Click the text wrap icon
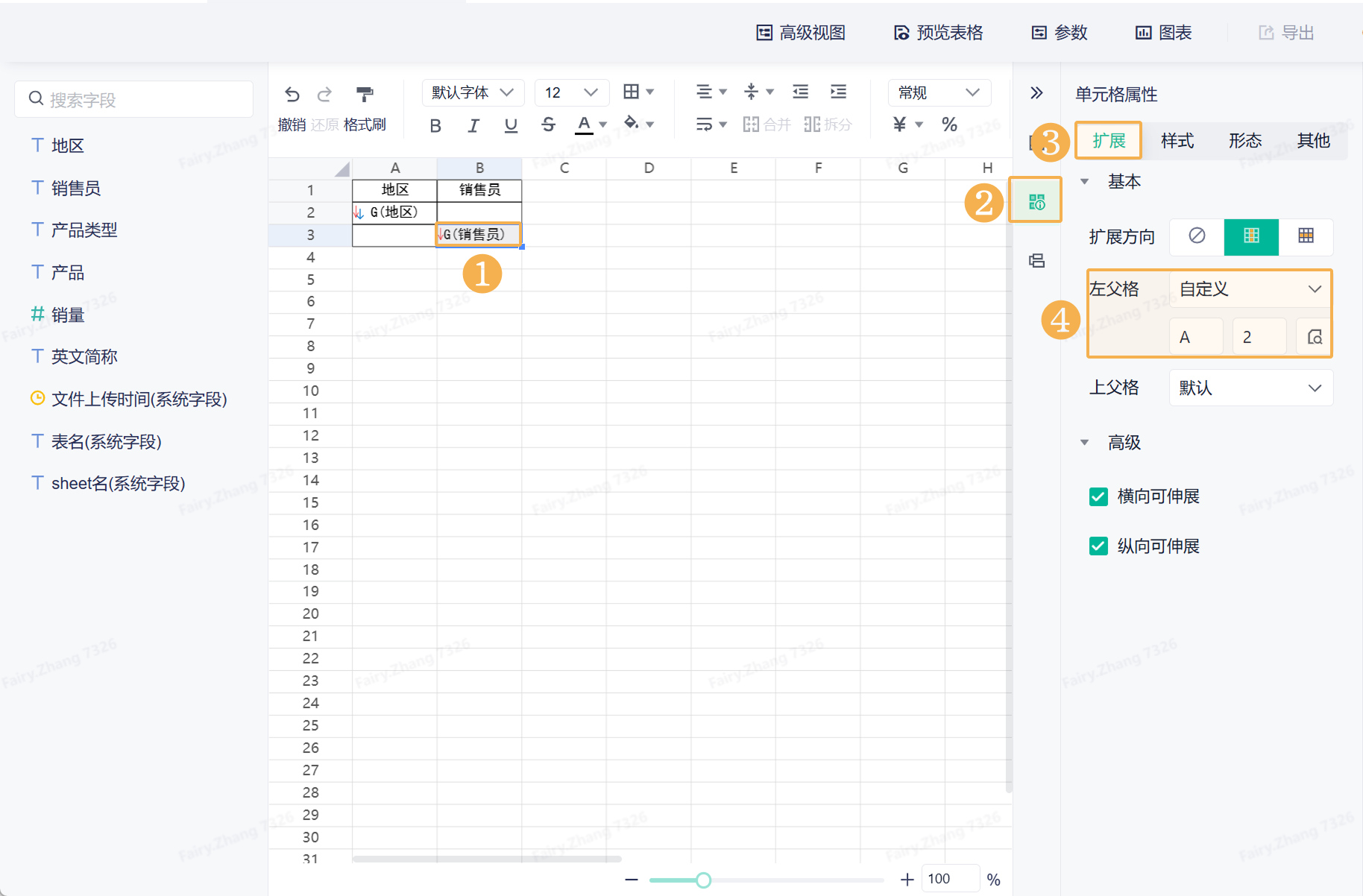Viewport: 1363px width, 896px height. click(704, 124)
